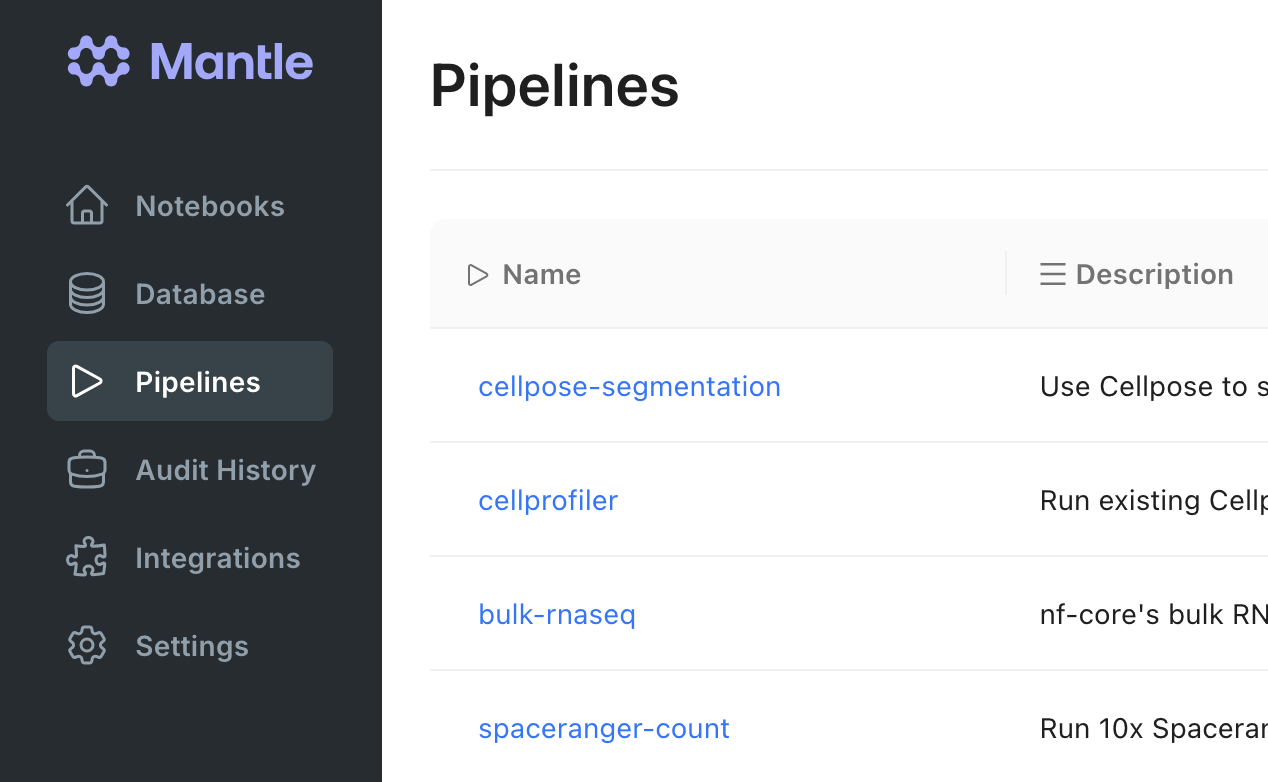Go to the Database section
The image size is (1268, 782).
pyautogui.click(x=200, y=294)
